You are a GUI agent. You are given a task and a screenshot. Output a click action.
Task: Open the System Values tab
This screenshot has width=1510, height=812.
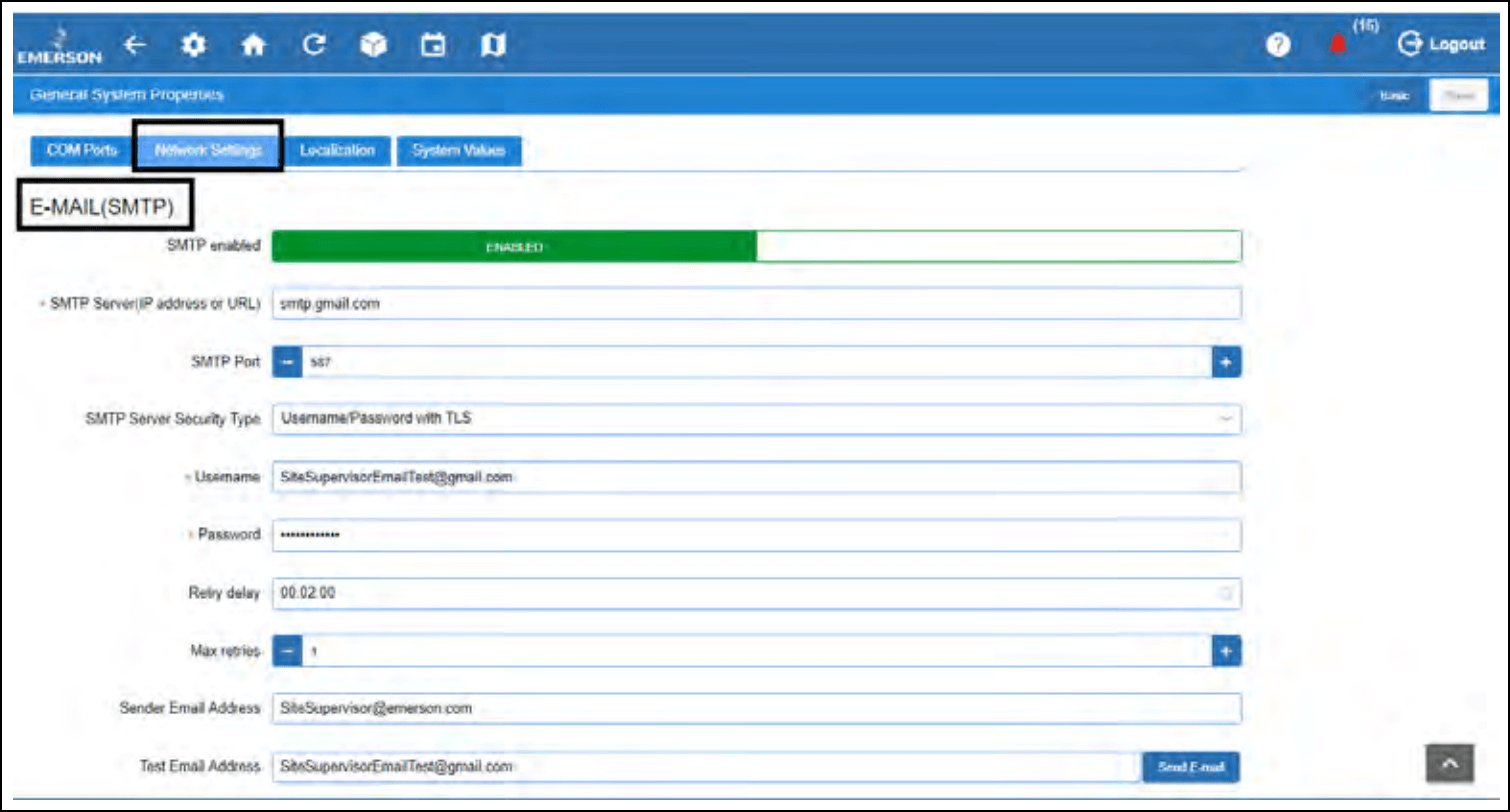tap(459, 151)
